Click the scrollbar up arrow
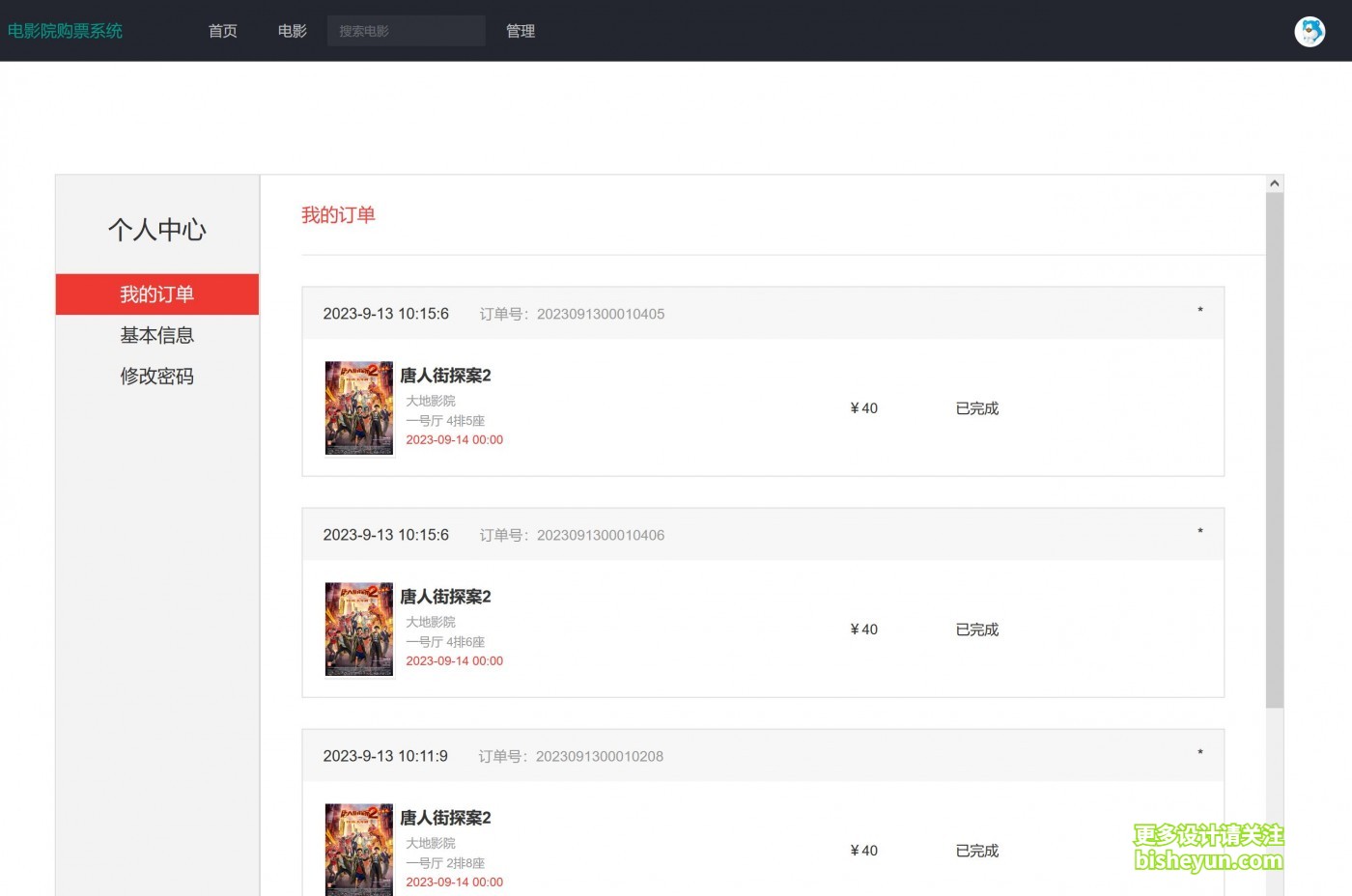The width and height of the screenshot is (1352, 896). pos(1275,183)
